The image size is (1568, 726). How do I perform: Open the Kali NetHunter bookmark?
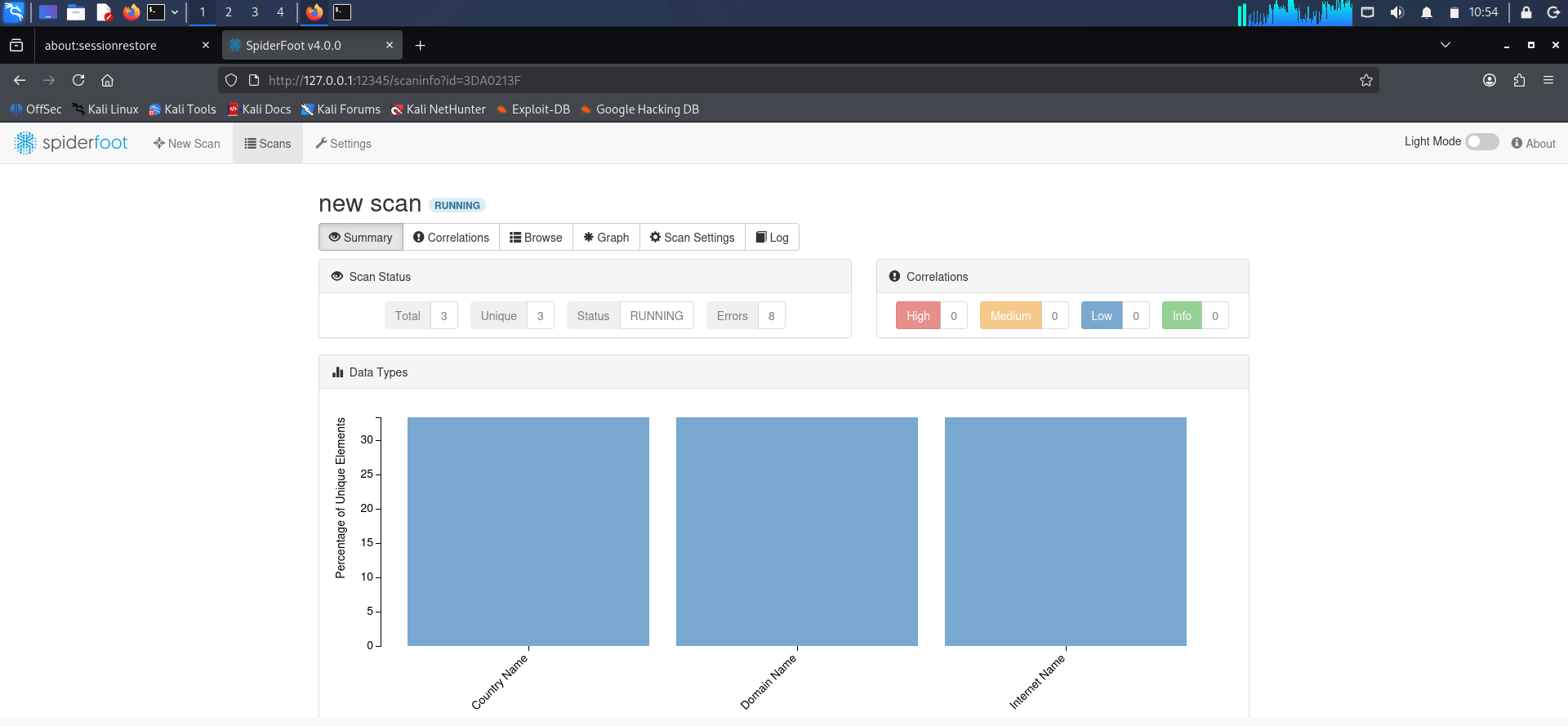438,109
